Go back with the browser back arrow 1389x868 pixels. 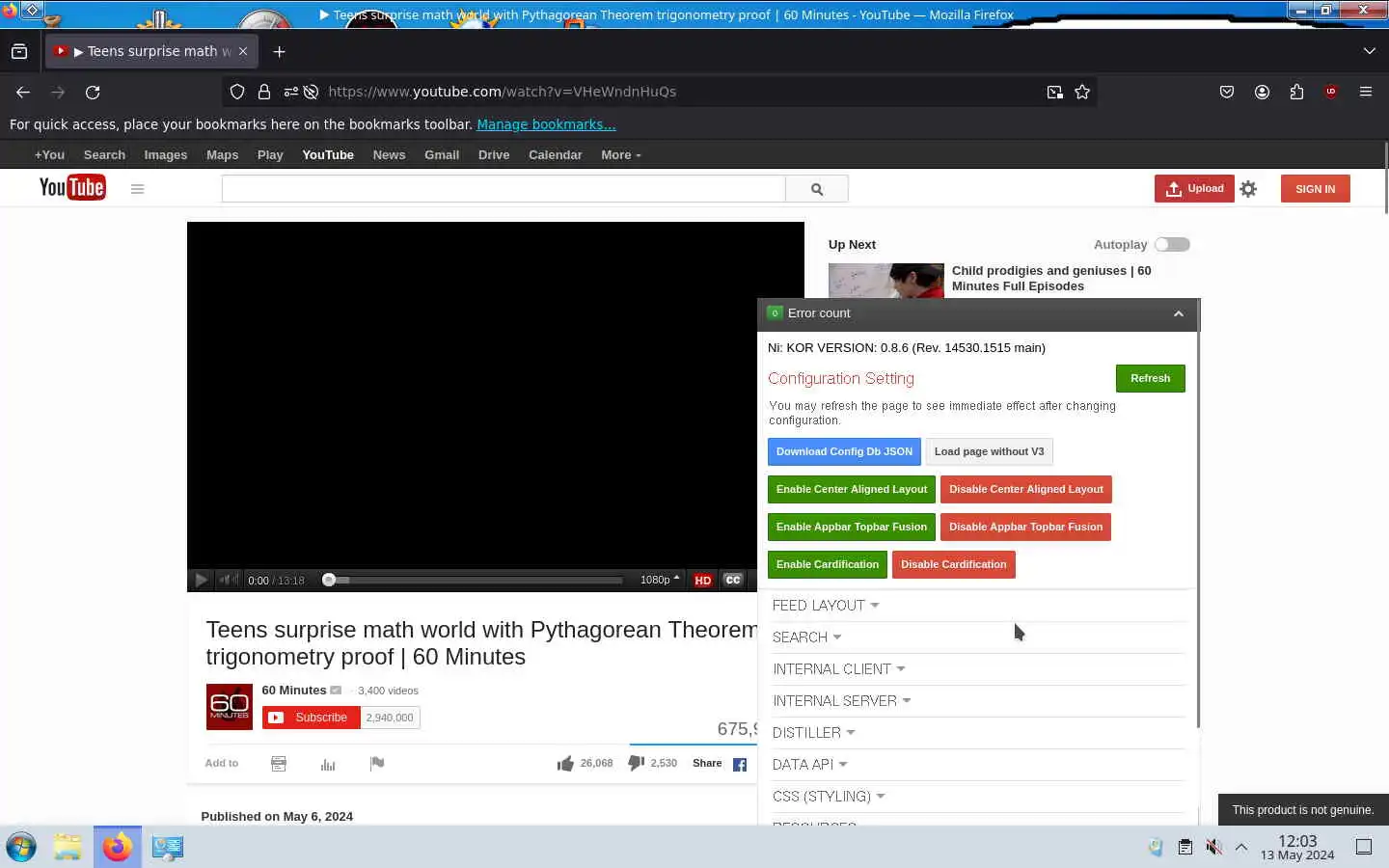pos(23,92)
